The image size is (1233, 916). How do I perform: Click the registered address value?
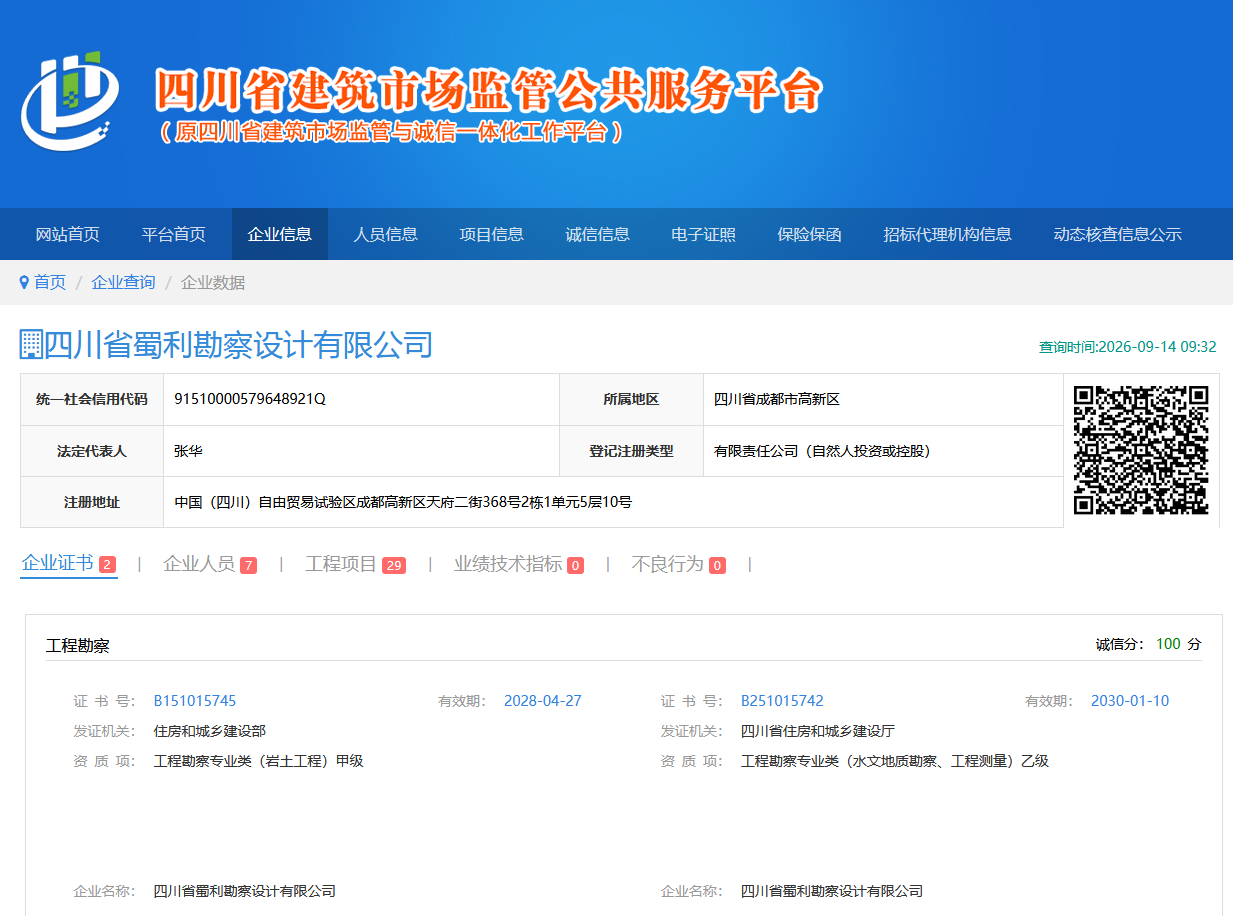click(403, 502)
